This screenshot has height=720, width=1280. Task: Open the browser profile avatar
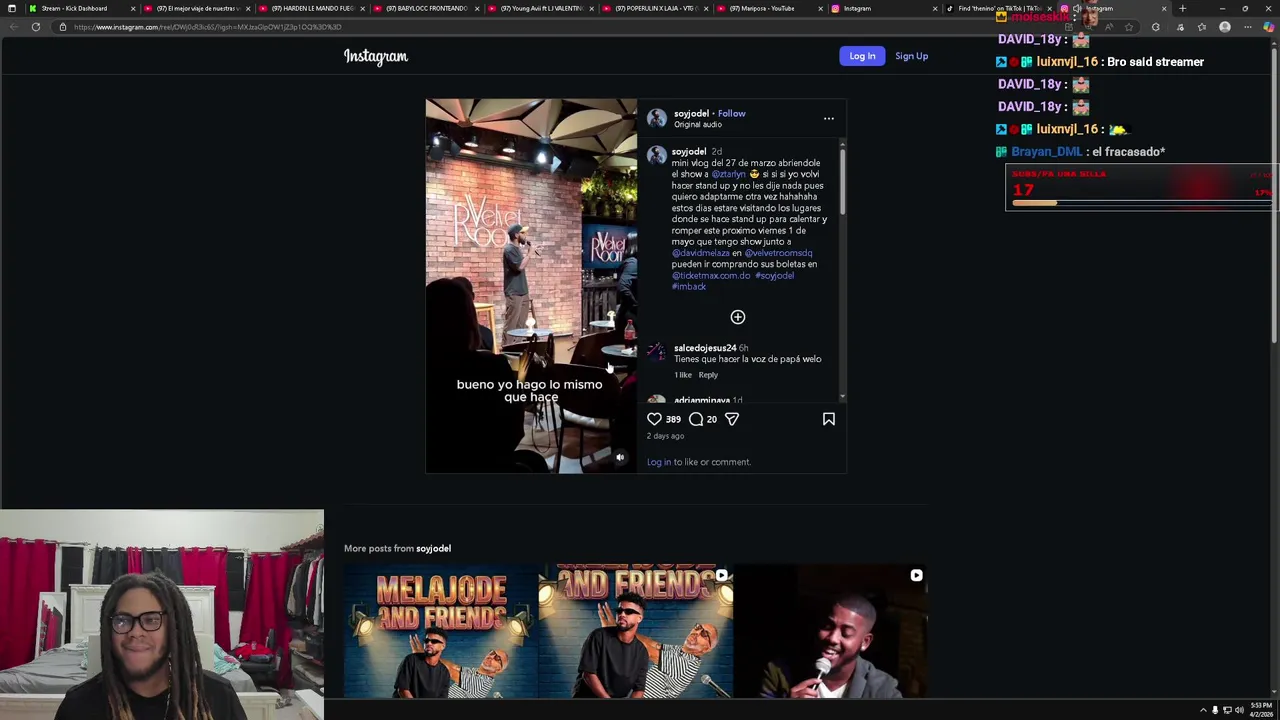(x=1225, y=27)
